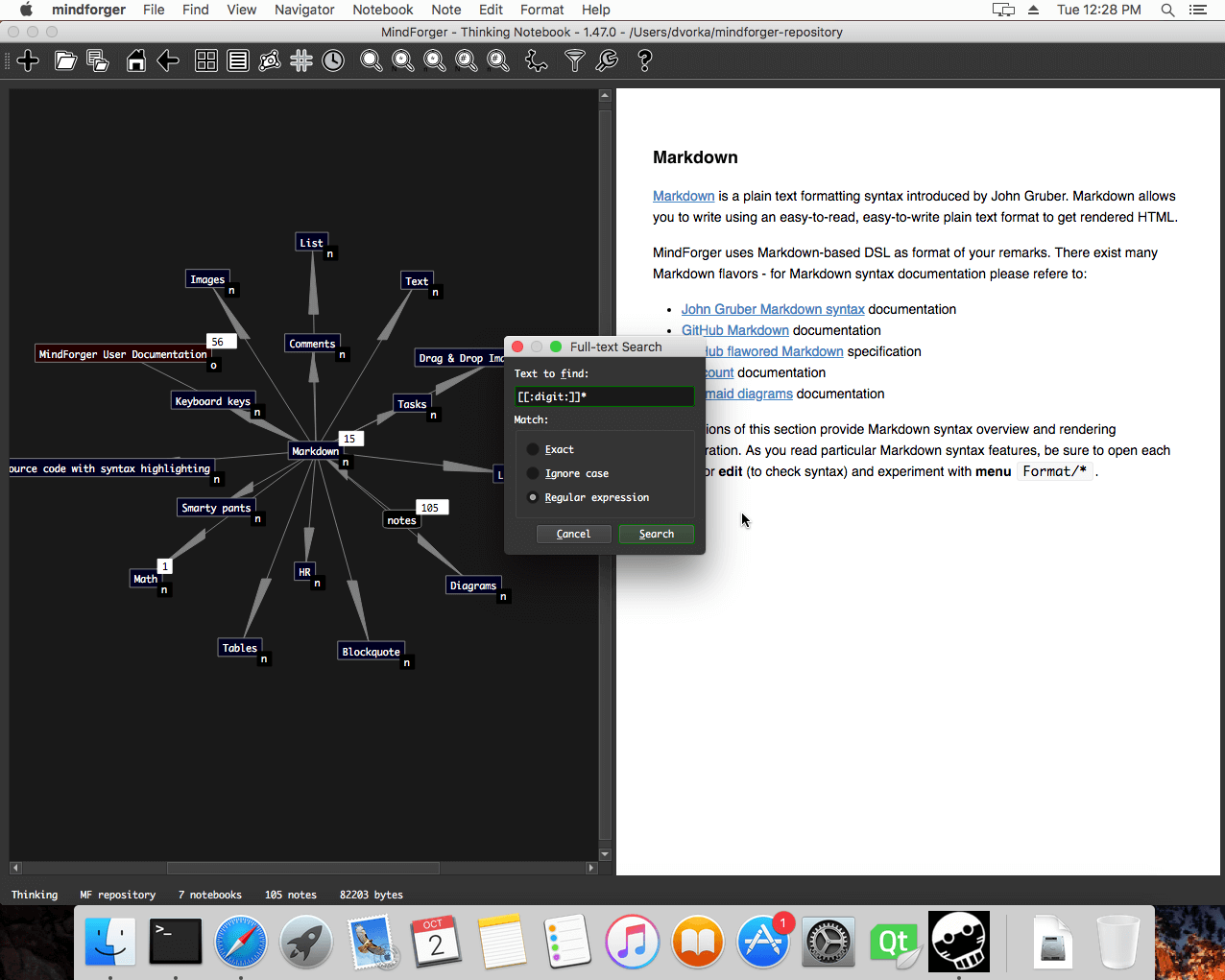The width and height of the screenshot is (1225, 980).
Task: Click the funnel scope filter icon
Action: 574,61
